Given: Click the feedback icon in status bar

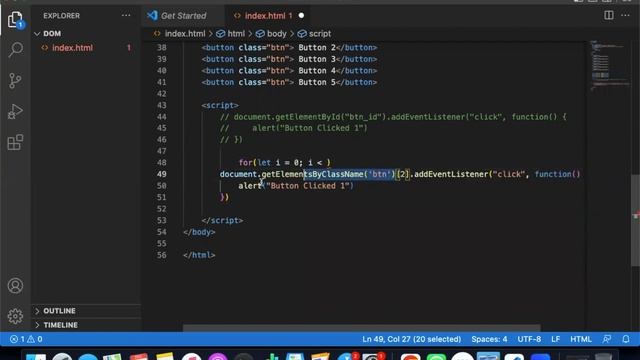Looking at the screenshot, I should coord(607,339).
